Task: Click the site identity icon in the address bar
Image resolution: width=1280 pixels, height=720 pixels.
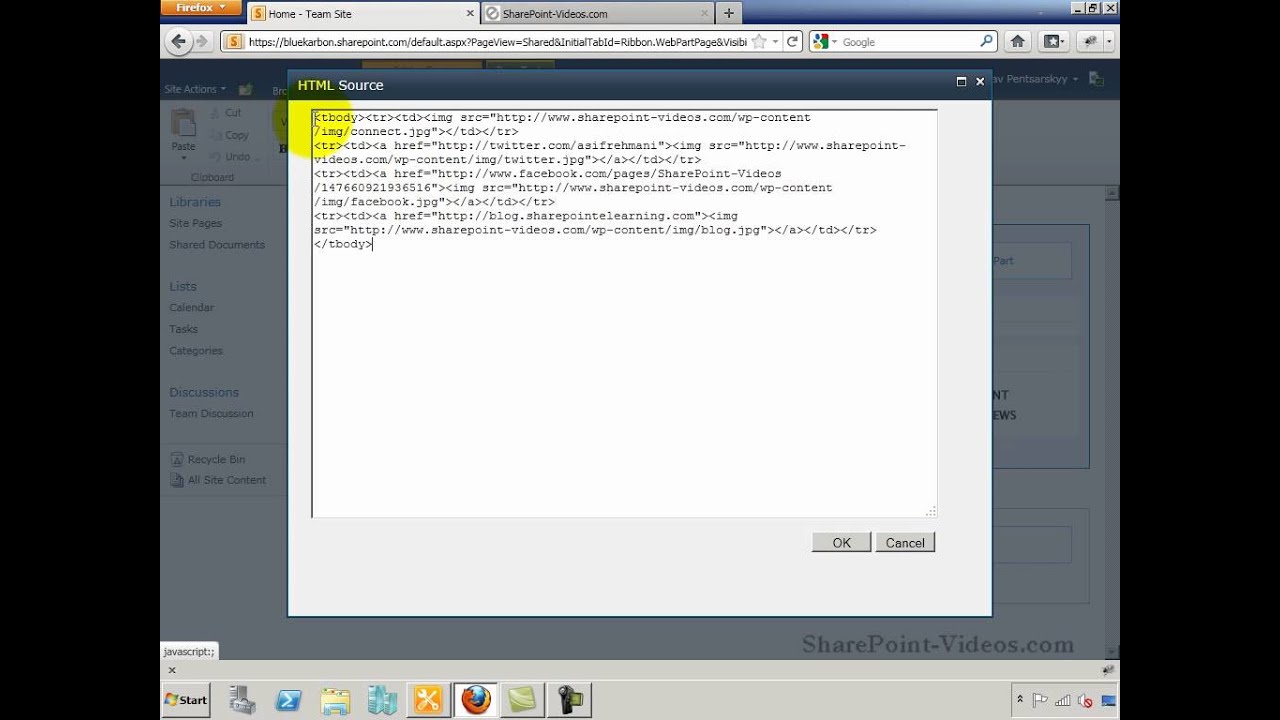Action: pyautogui.click(x=234, y=42)
